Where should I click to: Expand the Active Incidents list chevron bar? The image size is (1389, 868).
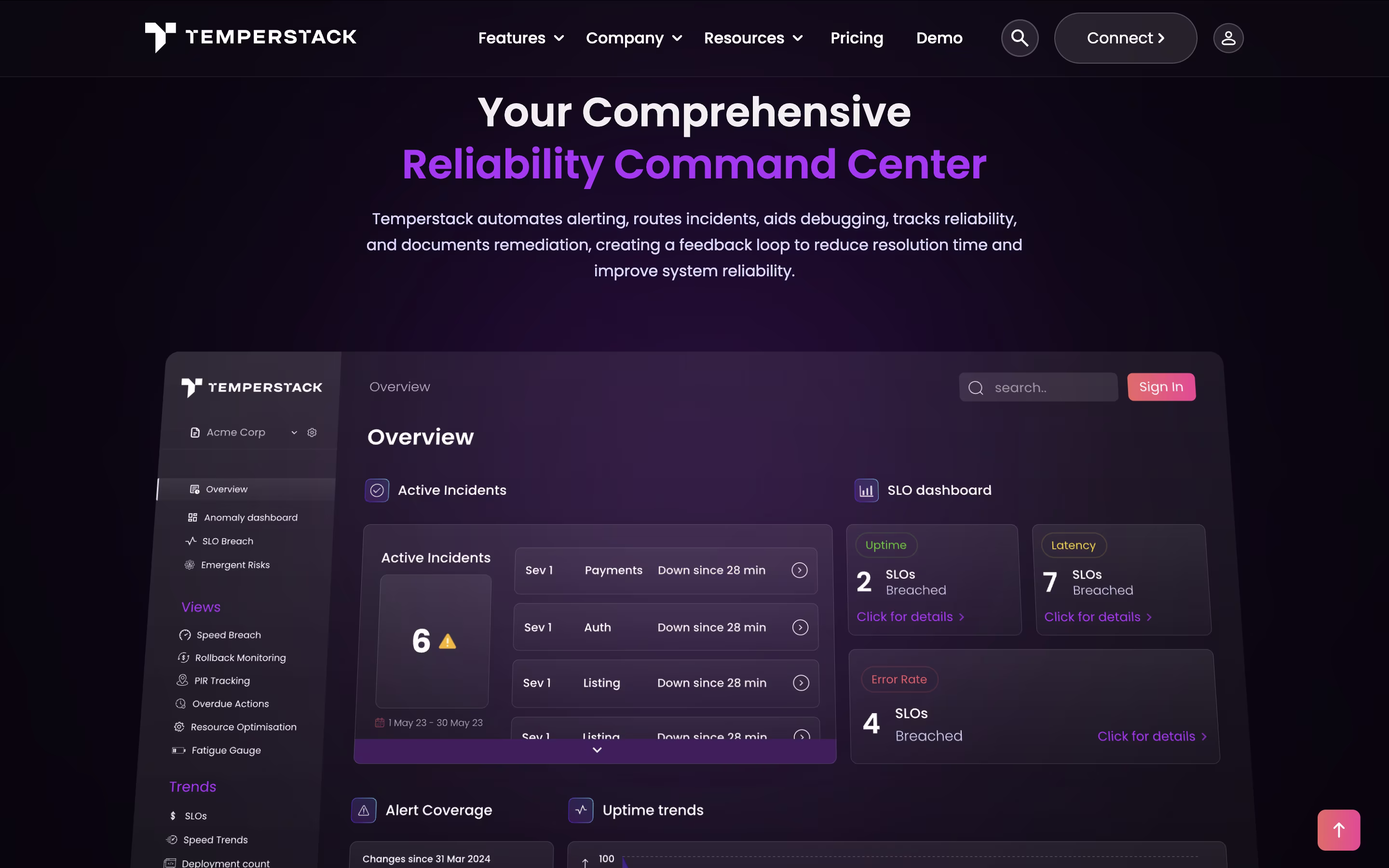pyautogui.click(x=595, y=751)
